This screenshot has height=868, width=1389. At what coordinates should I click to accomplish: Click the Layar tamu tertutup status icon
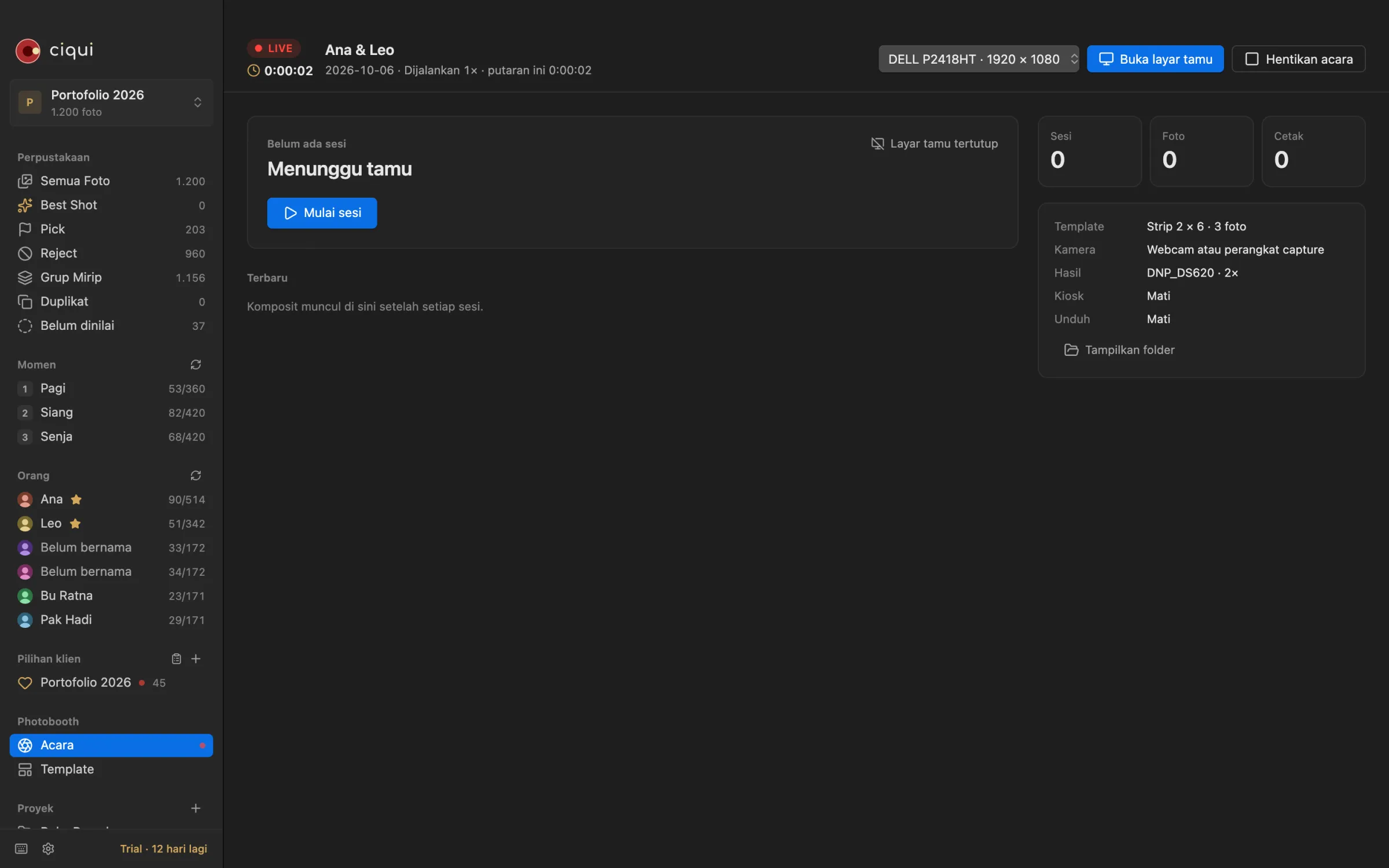pos(877,144)
